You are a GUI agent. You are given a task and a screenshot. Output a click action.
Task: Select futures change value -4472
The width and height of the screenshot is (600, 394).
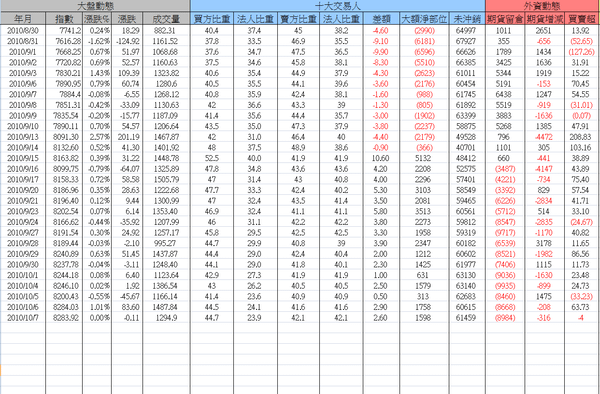point(544,137)
